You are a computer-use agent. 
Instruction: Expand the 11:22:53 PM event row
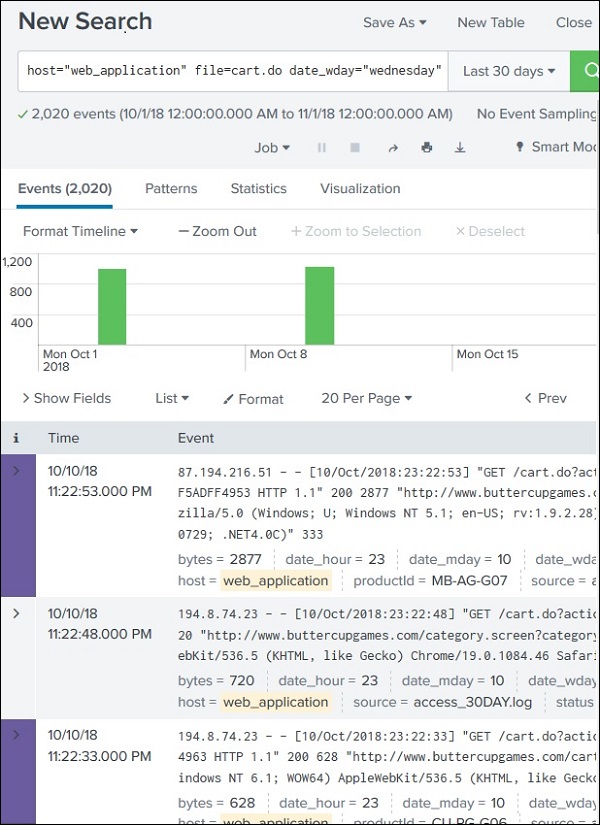(x=16, y=470)
